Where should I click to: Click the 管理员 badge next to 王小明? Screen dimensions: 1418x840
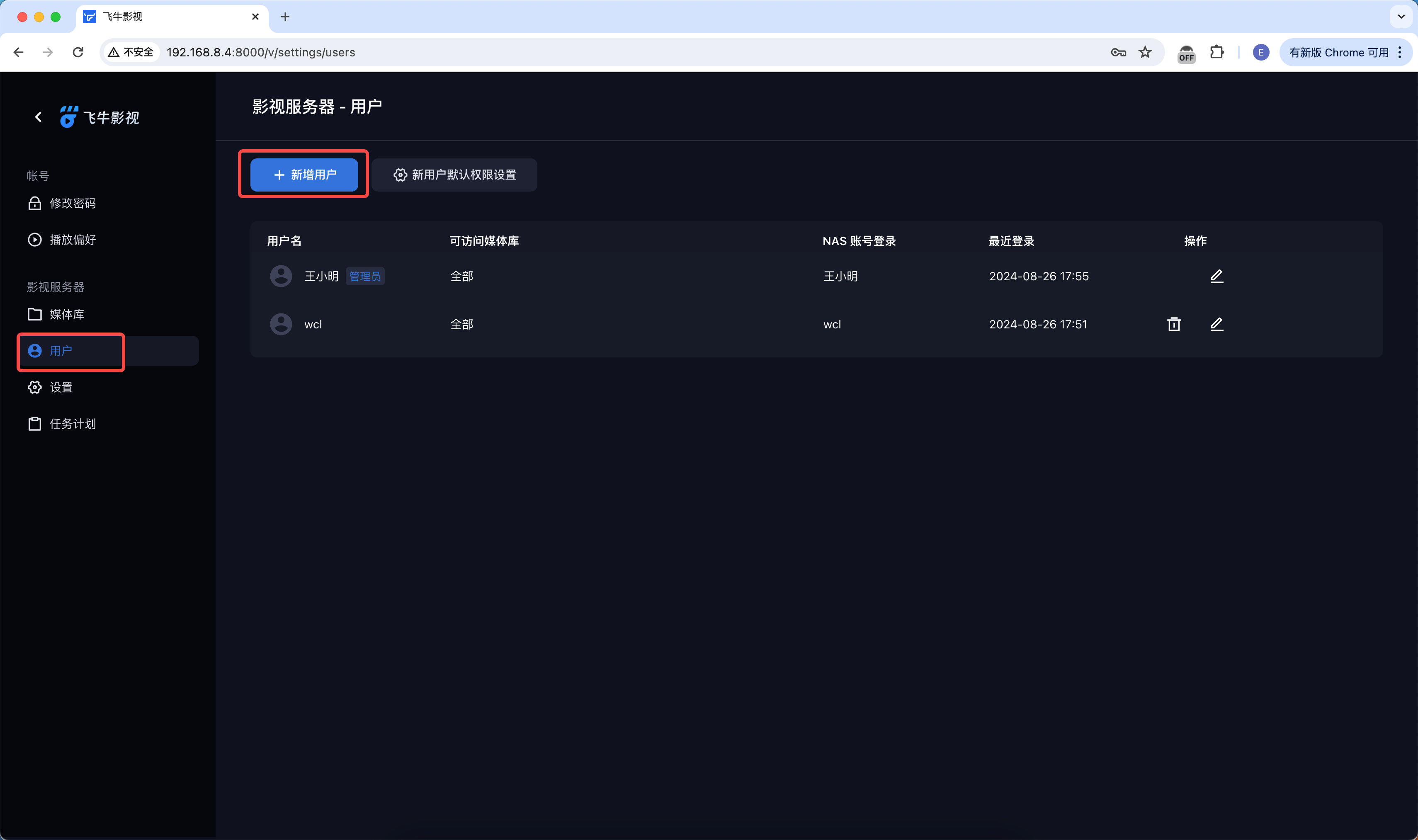coord(364,276)
